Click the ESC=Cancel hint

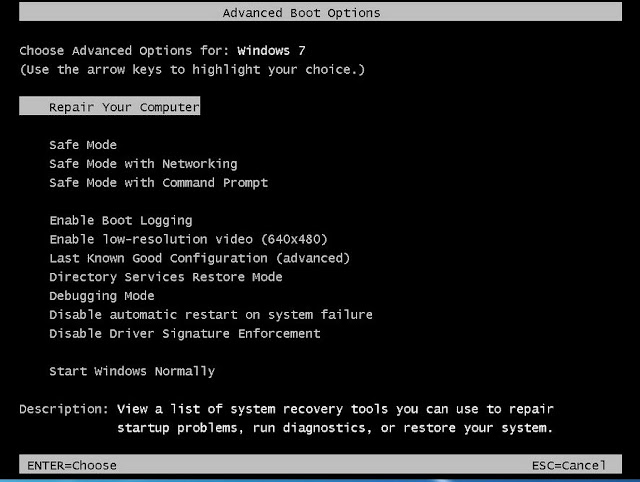(x=569, y=465)
